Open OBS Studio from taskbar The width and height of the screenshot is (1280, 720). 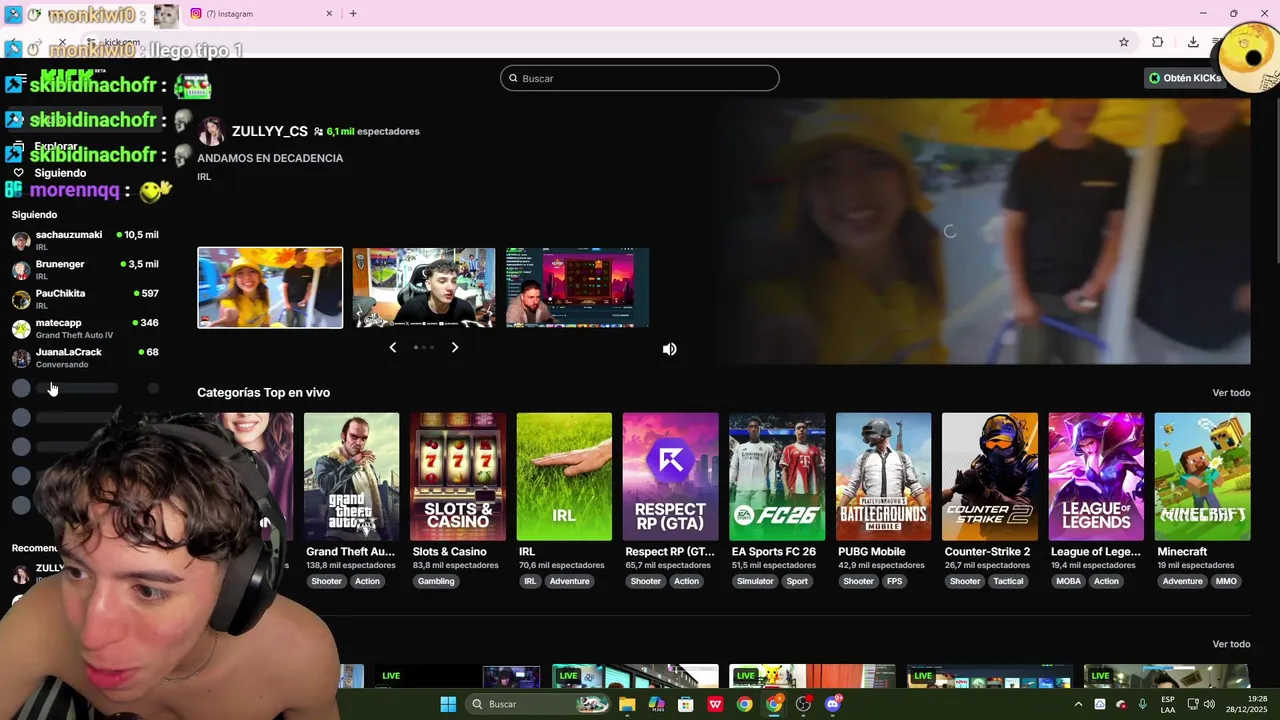tap(803, 704)
